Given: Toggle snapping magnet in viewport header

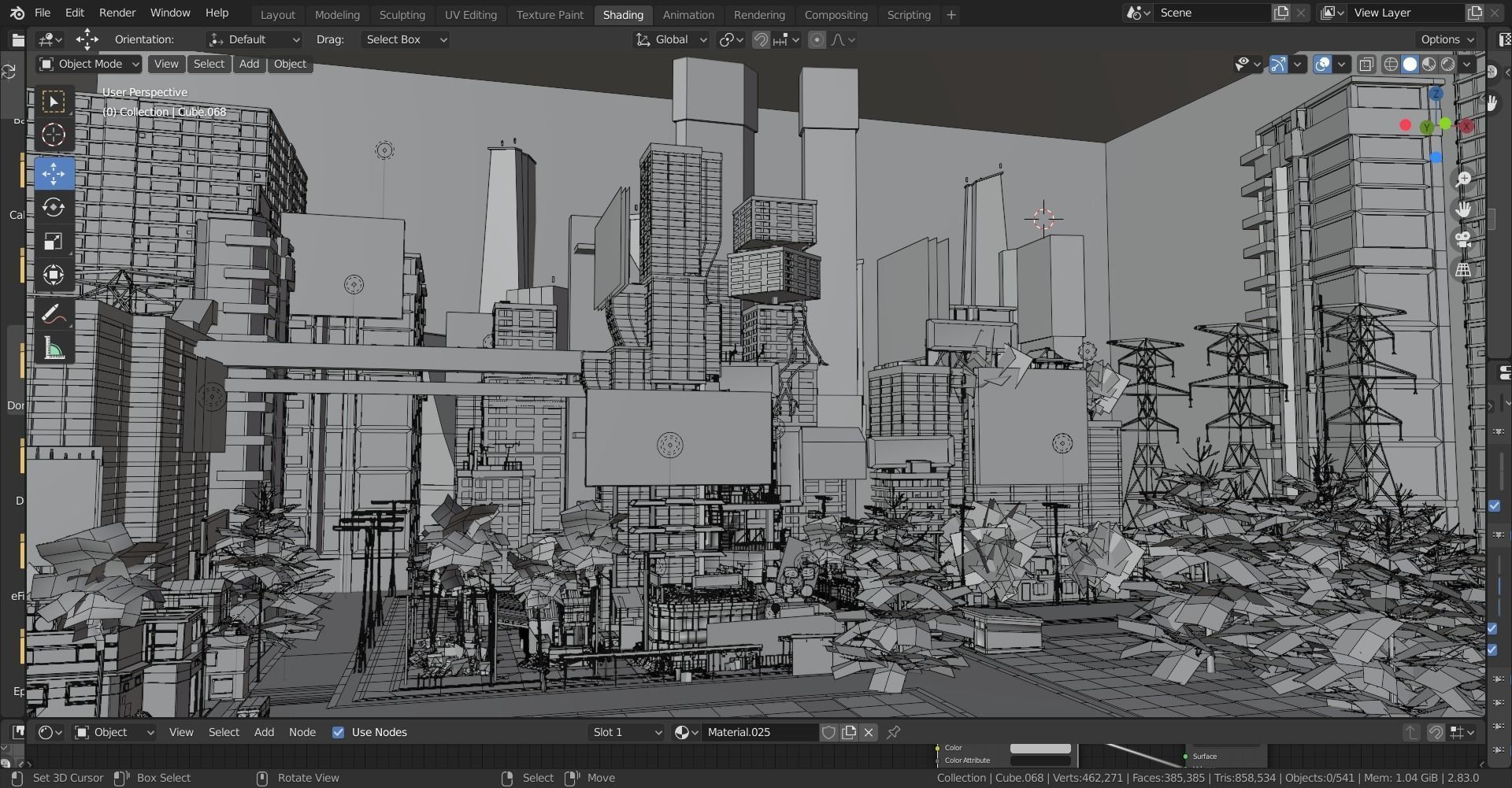Looking at the screenshot, I should (761, 40).
